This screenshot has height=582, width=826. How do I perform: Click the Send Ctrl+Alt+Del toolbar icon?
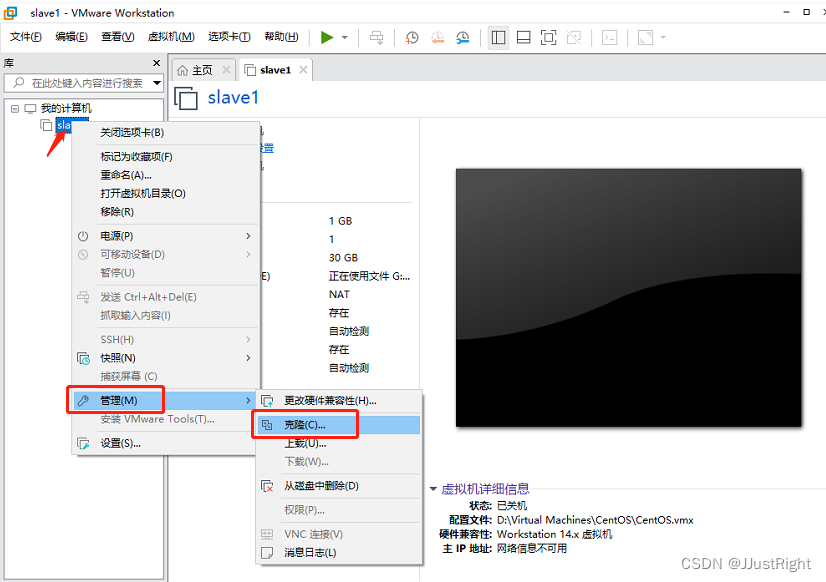[x=376, y=37]
